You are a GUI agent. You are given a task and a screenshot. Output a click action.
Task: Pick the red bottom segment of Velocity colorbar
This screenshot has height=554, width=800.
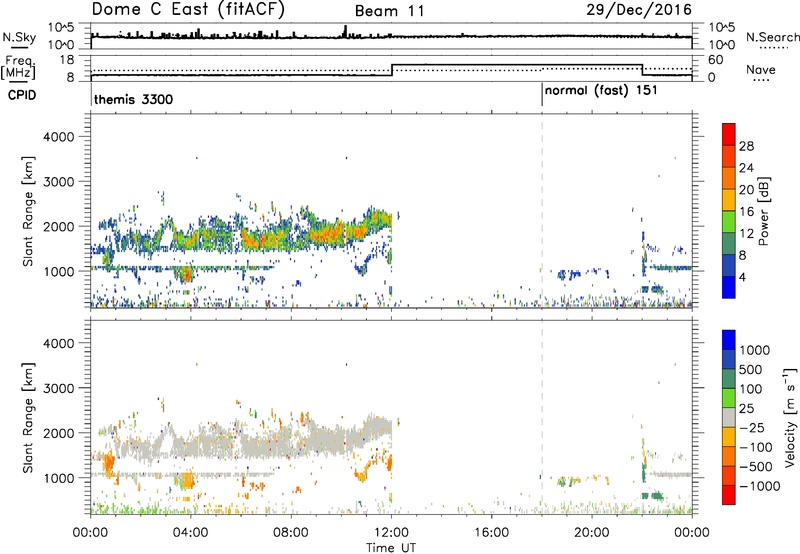[729, 495]
